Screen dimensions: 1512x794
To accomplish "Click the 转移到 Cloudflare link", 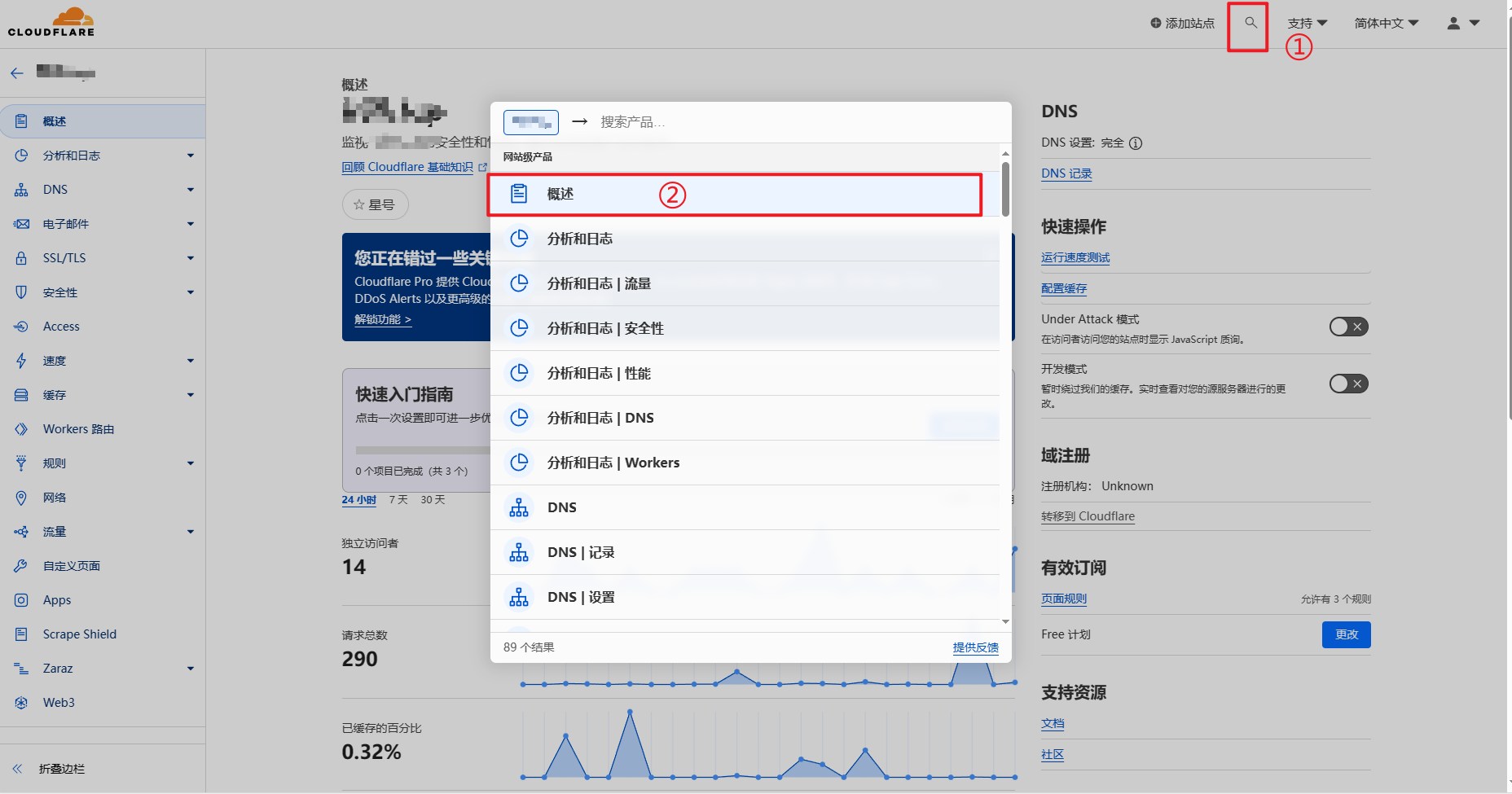I will point(1088,516).
